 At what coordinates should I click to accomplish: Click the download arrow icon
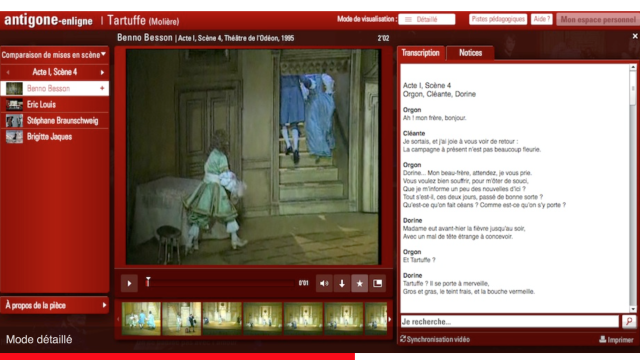click(x=342, y=283)
